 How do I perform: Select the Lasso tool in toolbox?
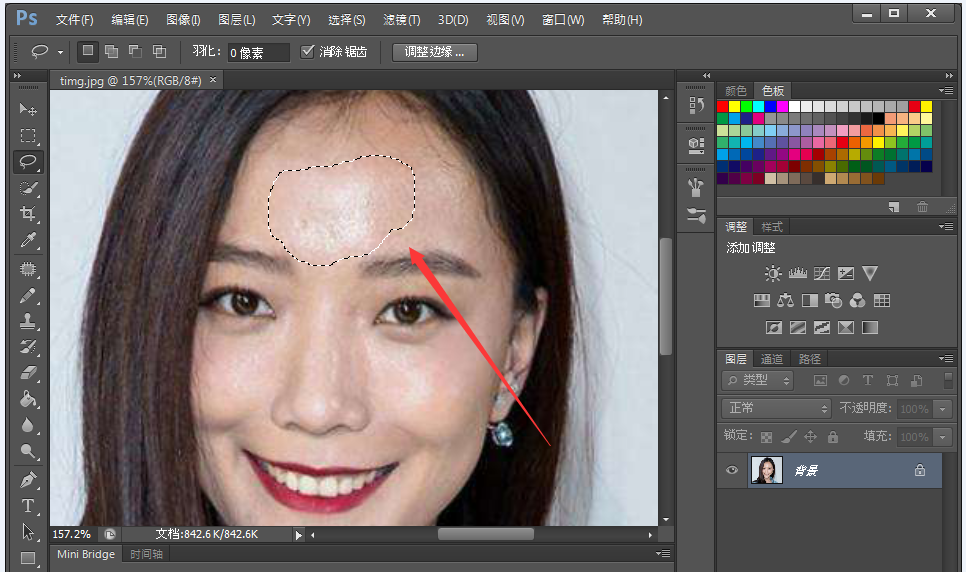coord(28,161)
